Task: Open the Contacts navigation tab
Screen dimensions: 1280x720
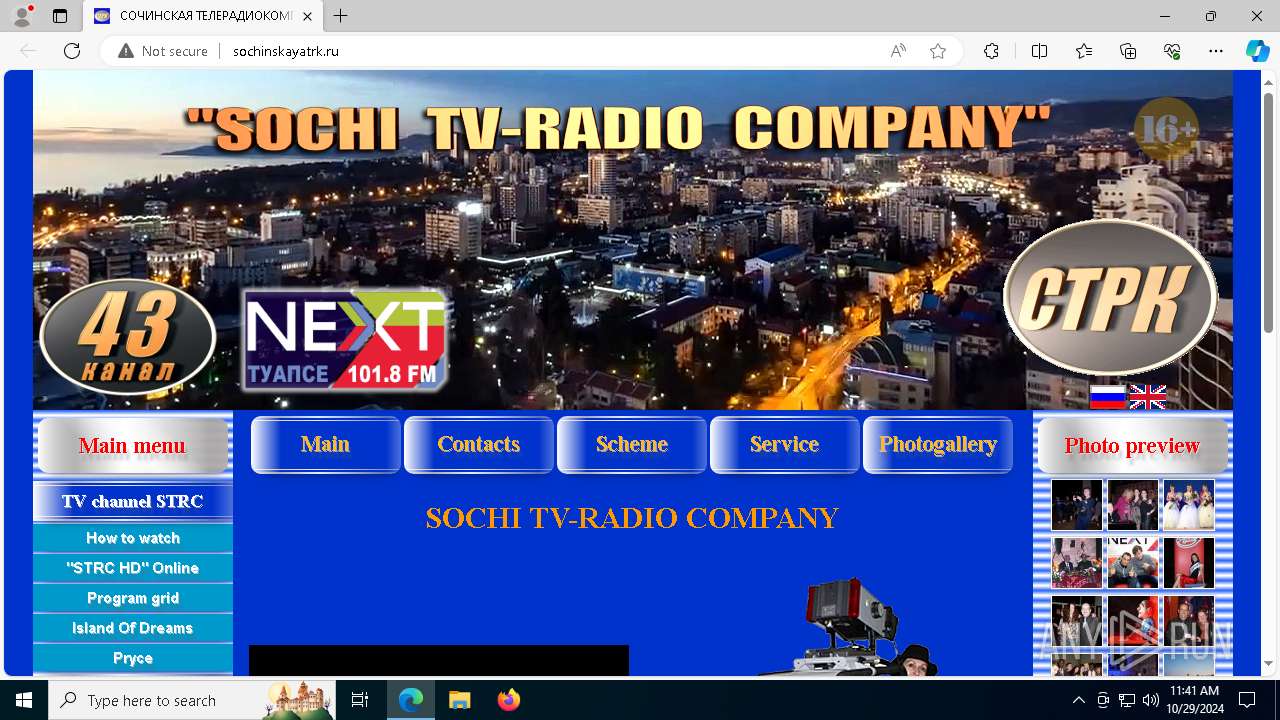Action: point(479,445)
